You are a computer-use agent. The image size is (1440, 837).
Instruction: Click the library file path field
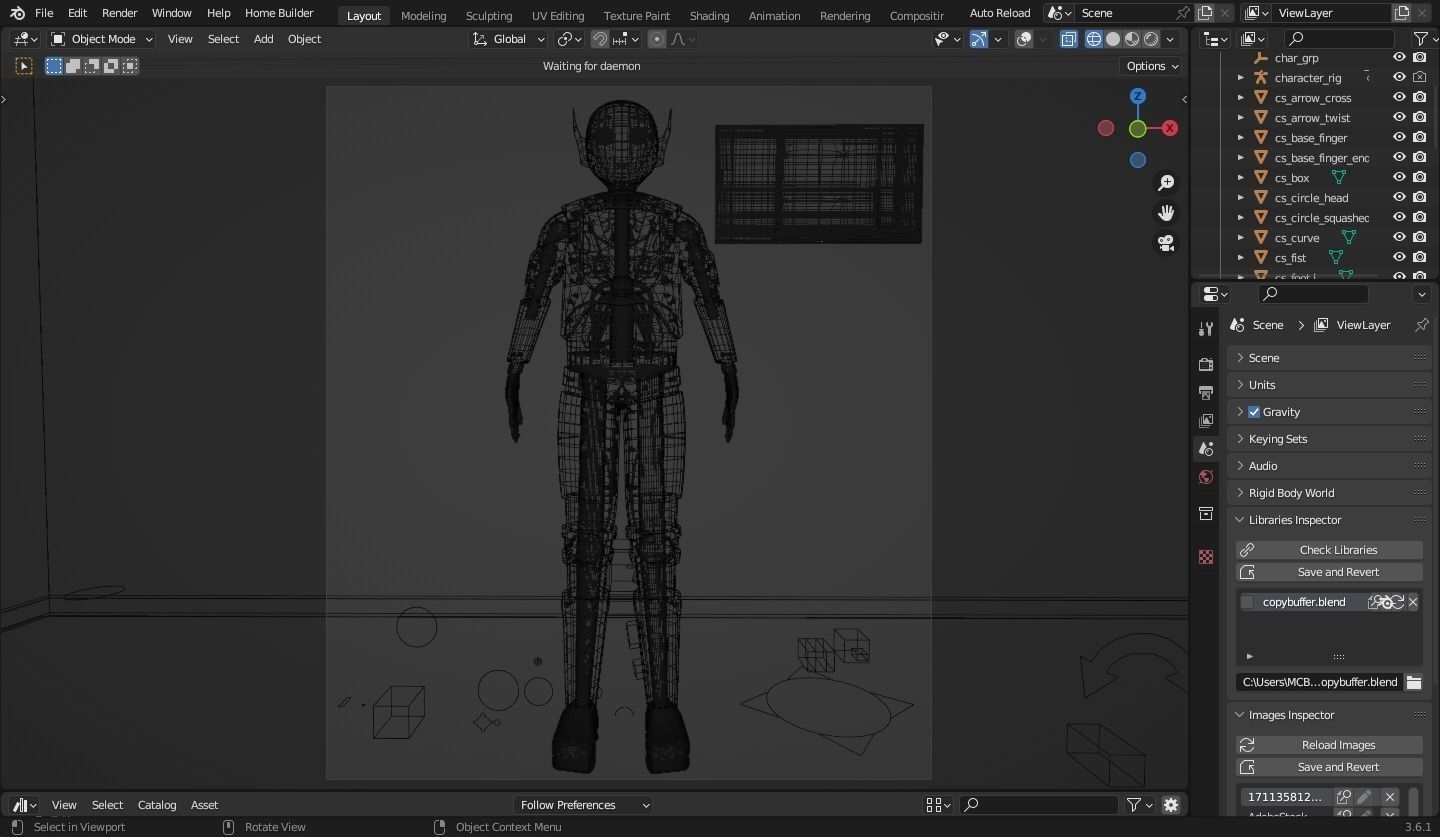pos(1319,682)
